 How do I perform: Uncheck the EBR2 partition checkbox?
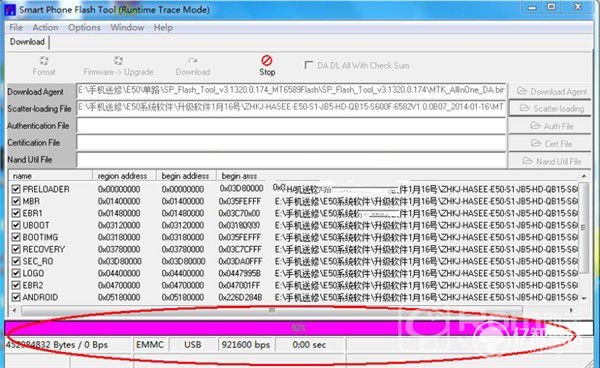click(16, 285)
